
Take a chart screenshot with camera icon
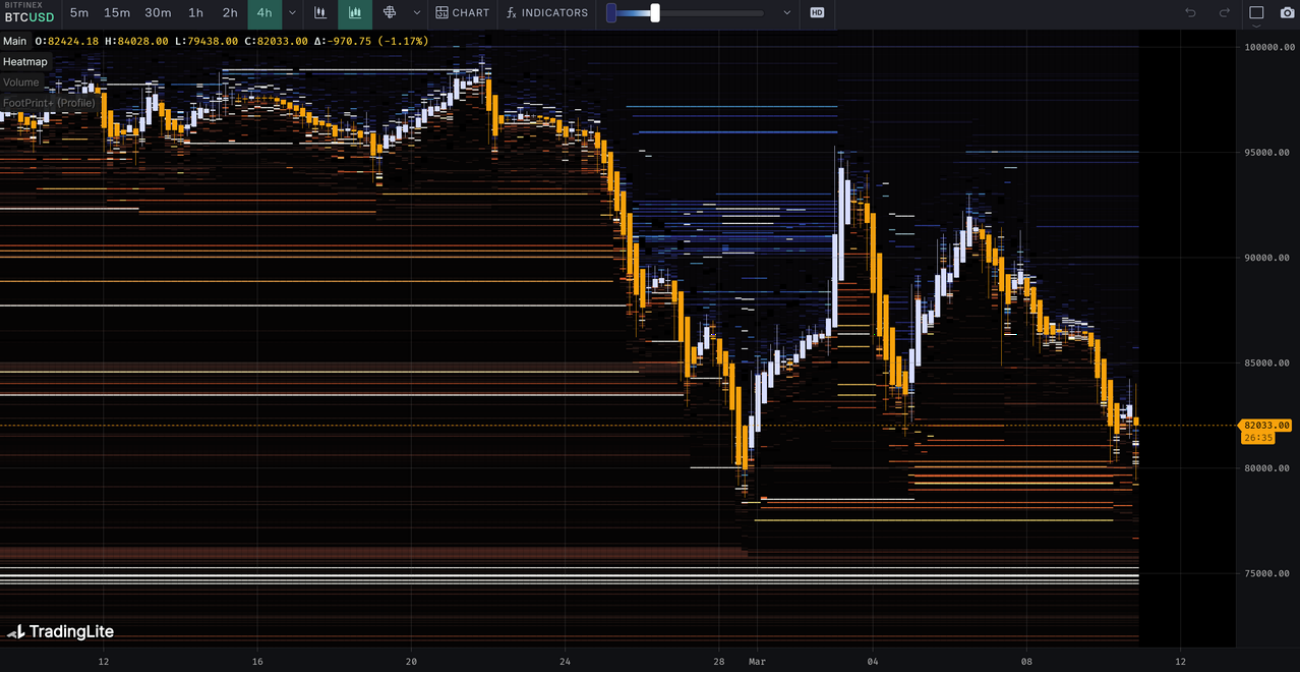[x=1287, y=13]
